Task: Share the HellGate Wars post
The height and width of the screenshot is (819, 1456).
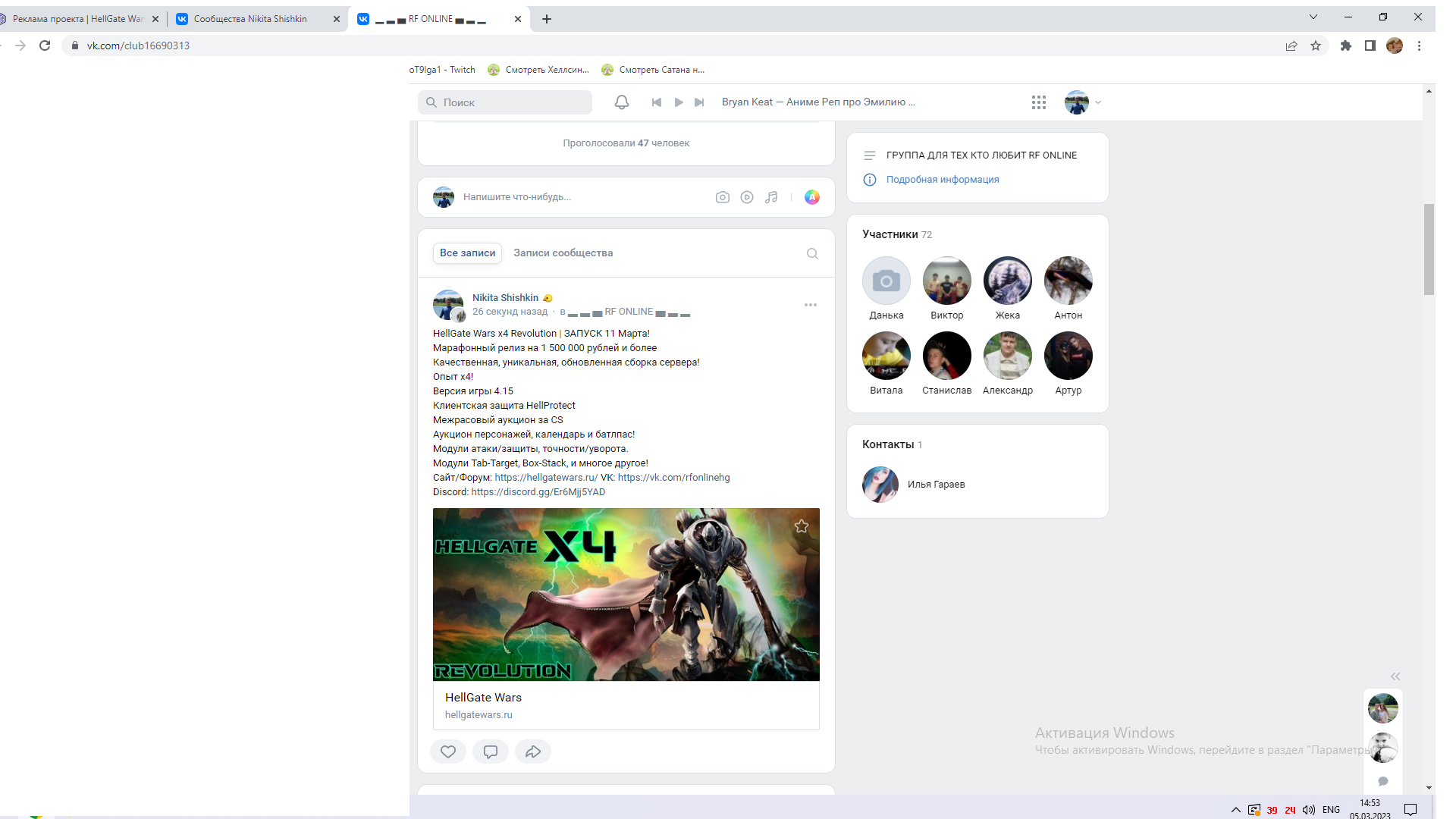Action: 533,752
